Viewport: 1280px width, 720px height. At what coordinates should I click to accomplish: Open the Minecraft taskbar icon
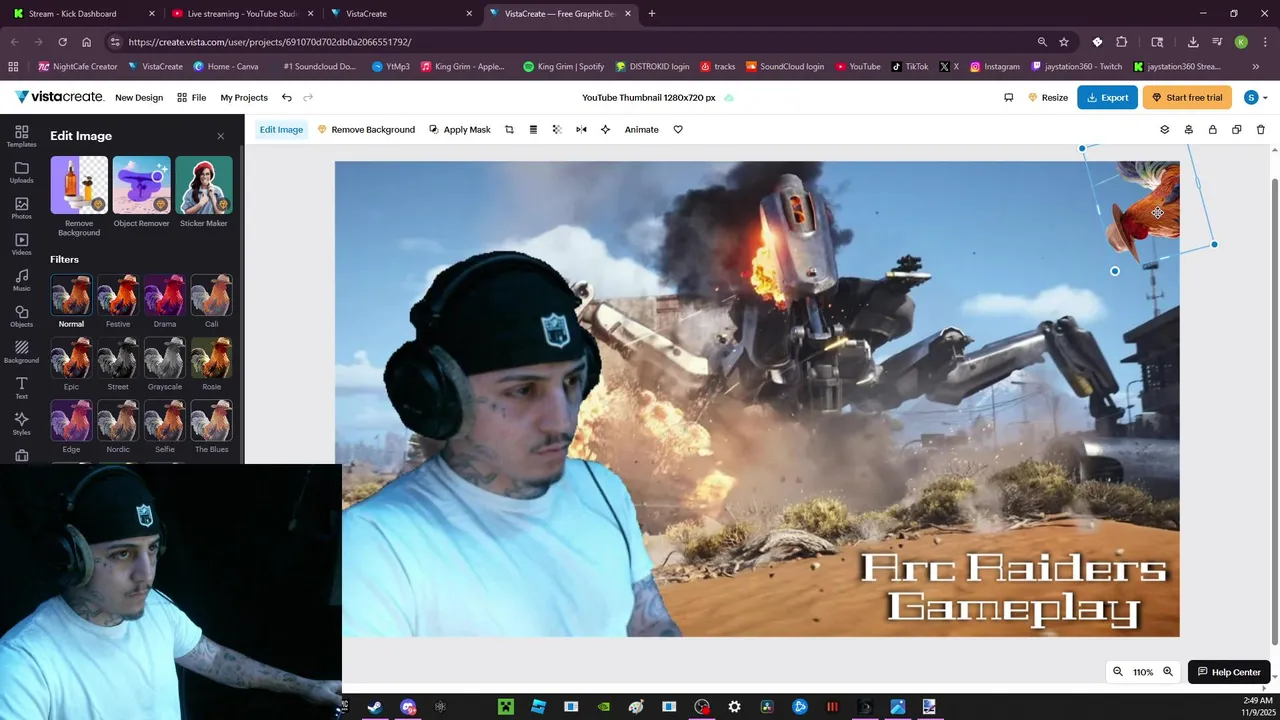506,707
